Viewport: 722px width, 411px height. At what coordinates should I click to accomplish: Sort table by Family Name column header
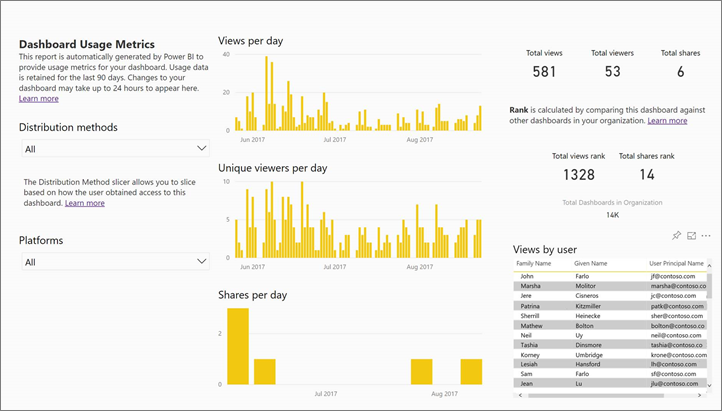[533, 263]
